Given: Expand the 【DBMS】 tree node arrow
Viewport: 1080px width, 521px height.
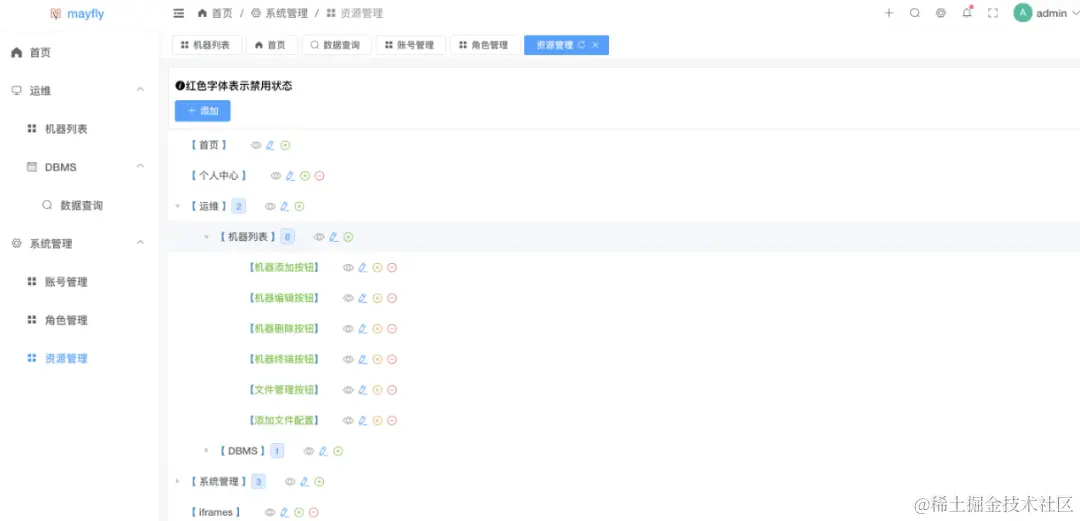Looking at the screenshot, I should coord(206,451).
